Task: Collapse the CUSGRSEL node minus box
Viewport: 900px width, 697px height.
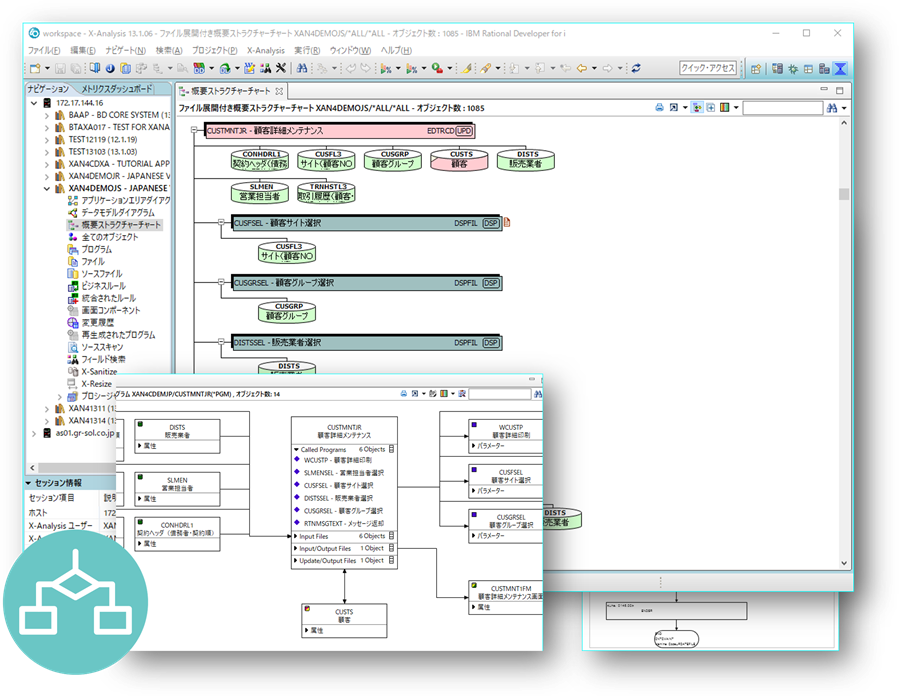Action: [x=221, y=281]
